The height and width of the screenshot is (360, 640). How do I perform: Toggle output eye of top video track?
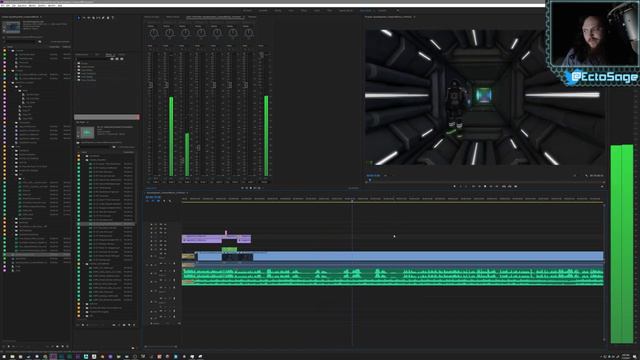165,224
